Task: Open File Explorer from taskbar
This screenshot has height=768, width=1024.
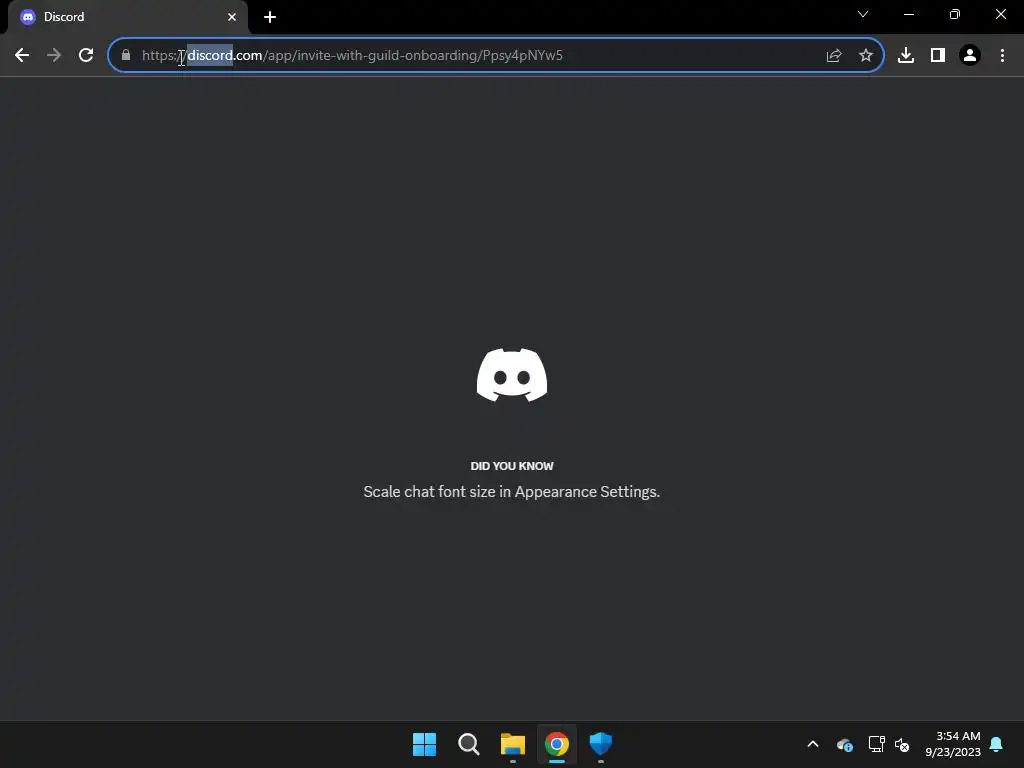Action: pyautogui.click(x=513, y=744)
